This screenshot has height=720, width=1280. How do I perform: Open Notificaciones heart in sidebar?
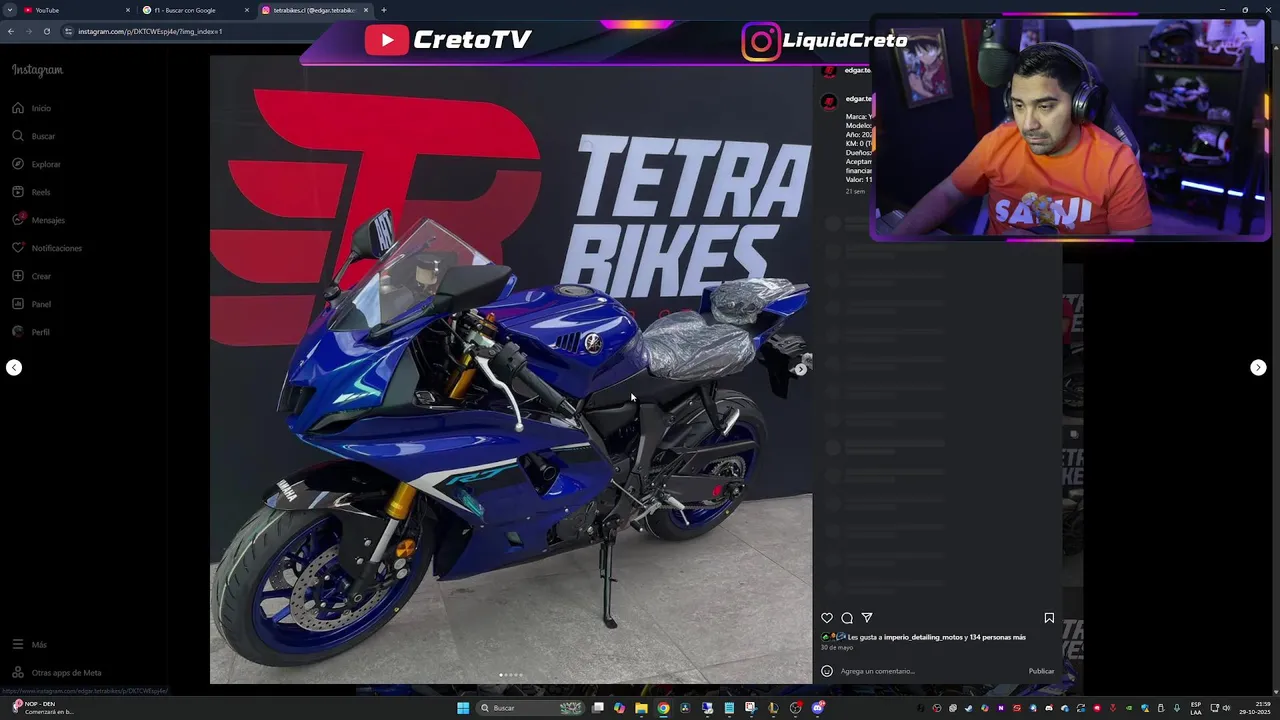tap(47, 248)
